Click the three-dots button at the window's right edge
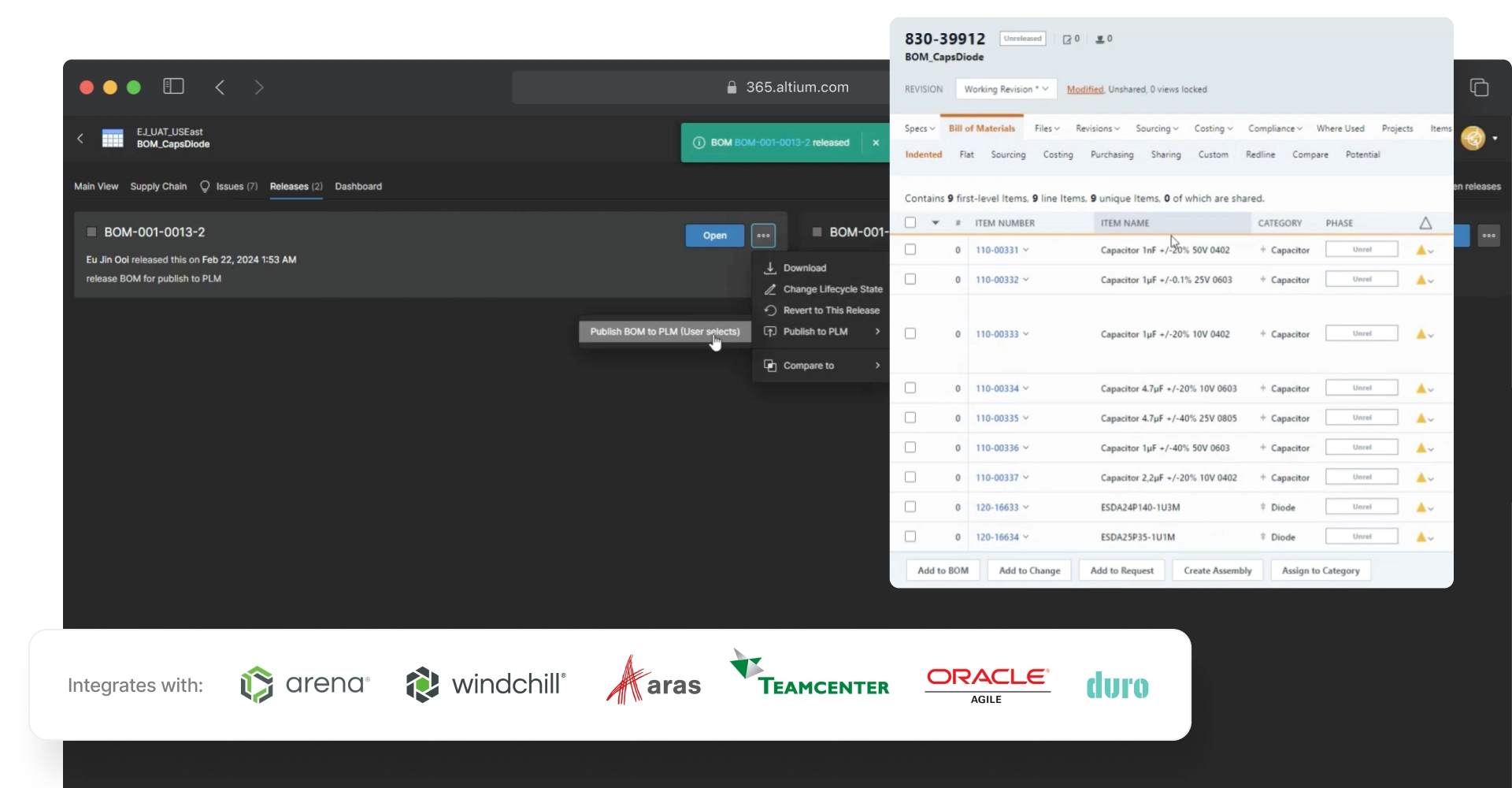 tap(1488, 236)
